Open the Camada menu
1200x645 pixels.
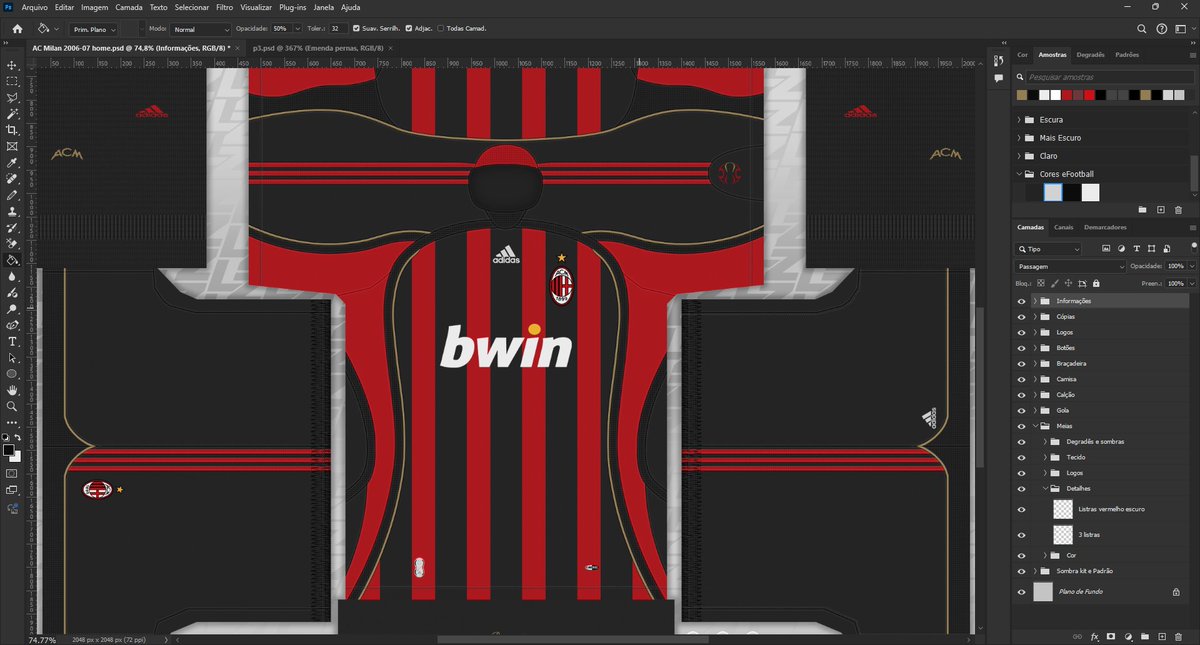point(129,7)
